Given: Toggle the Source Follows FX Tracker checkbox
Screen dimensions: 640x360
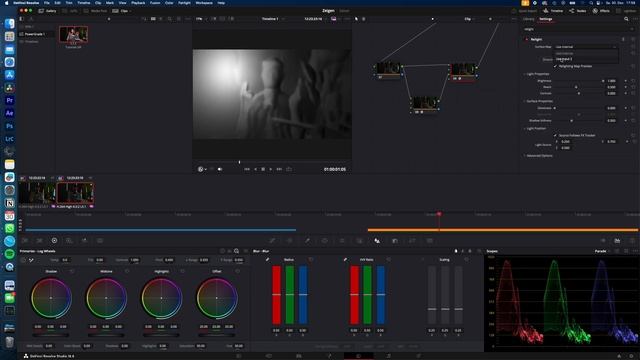Looking at the screenshot, I should click(x=555, y=135).
